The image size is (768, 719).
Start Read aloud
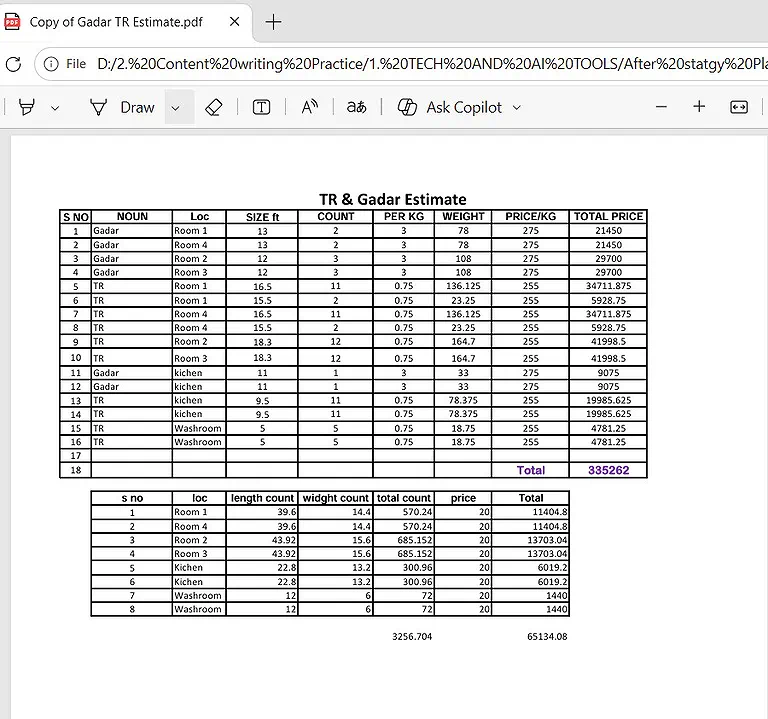[309, 107]
